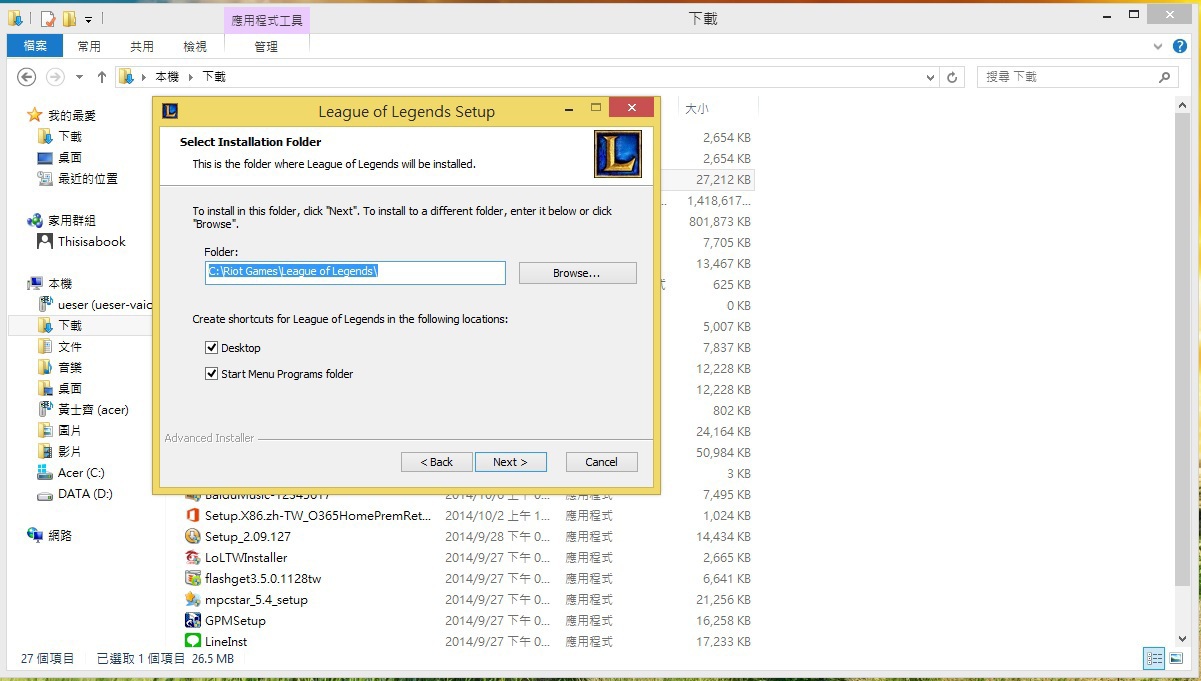Click the 搜尋 下載 search box
Image resolution: width=1201 pixels, height=681 pixels.
coord(1078,77)
